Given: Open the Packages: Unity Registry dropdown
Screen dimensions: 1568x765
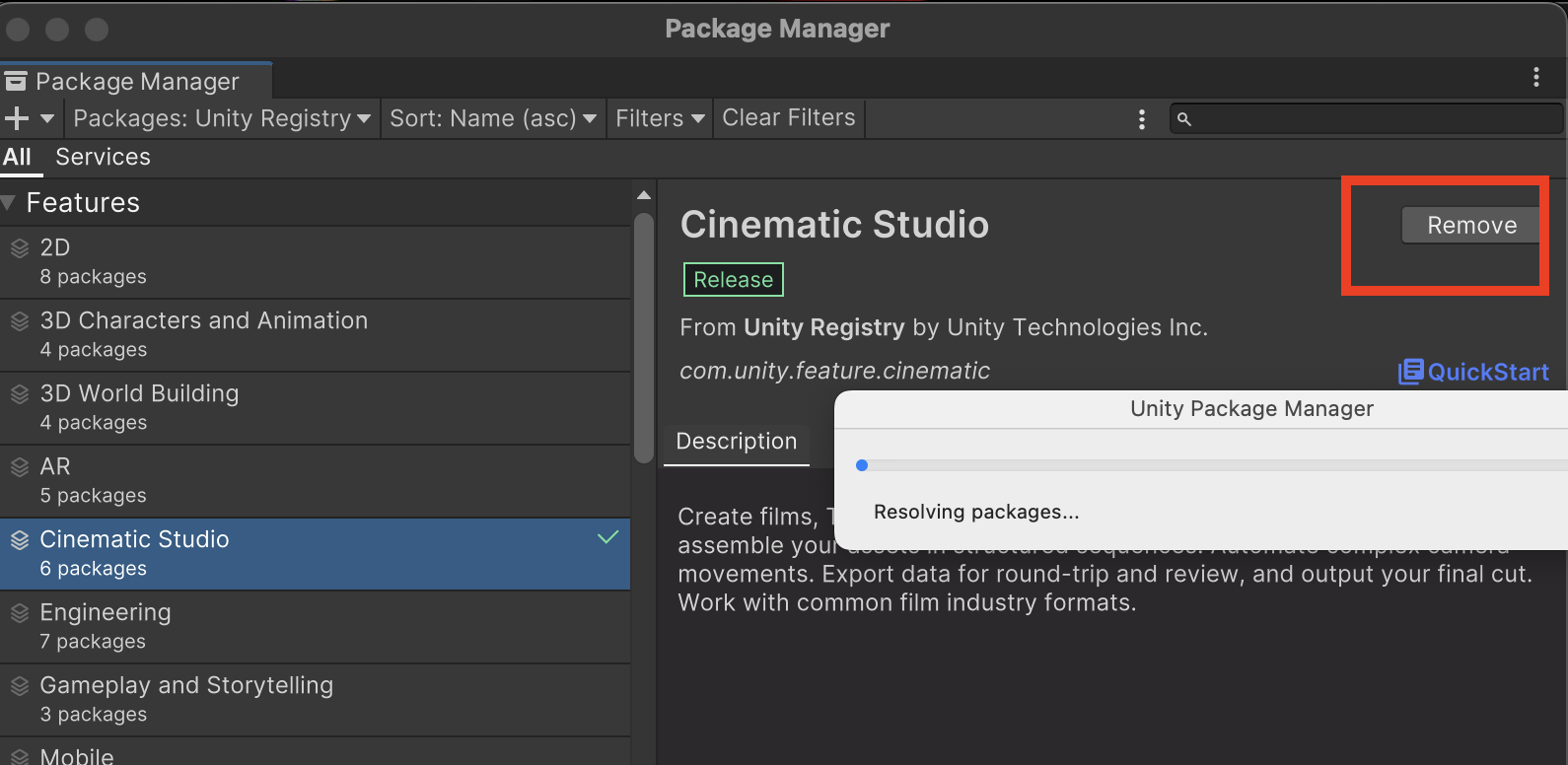Looking at the screenshot, I should [222, 119].
